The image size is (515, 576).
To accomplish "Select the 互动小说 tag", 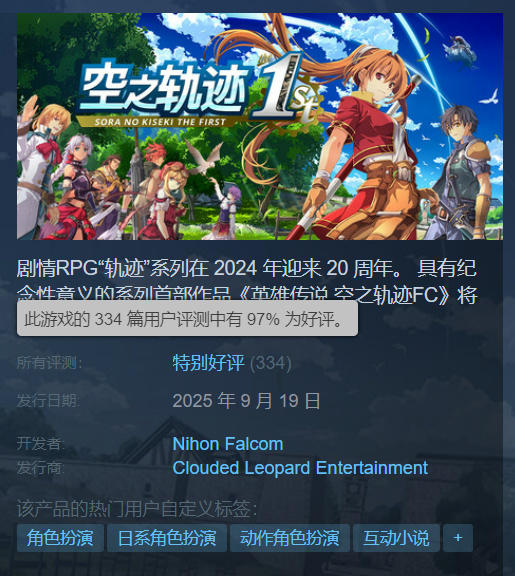I will tap(396, 538).
